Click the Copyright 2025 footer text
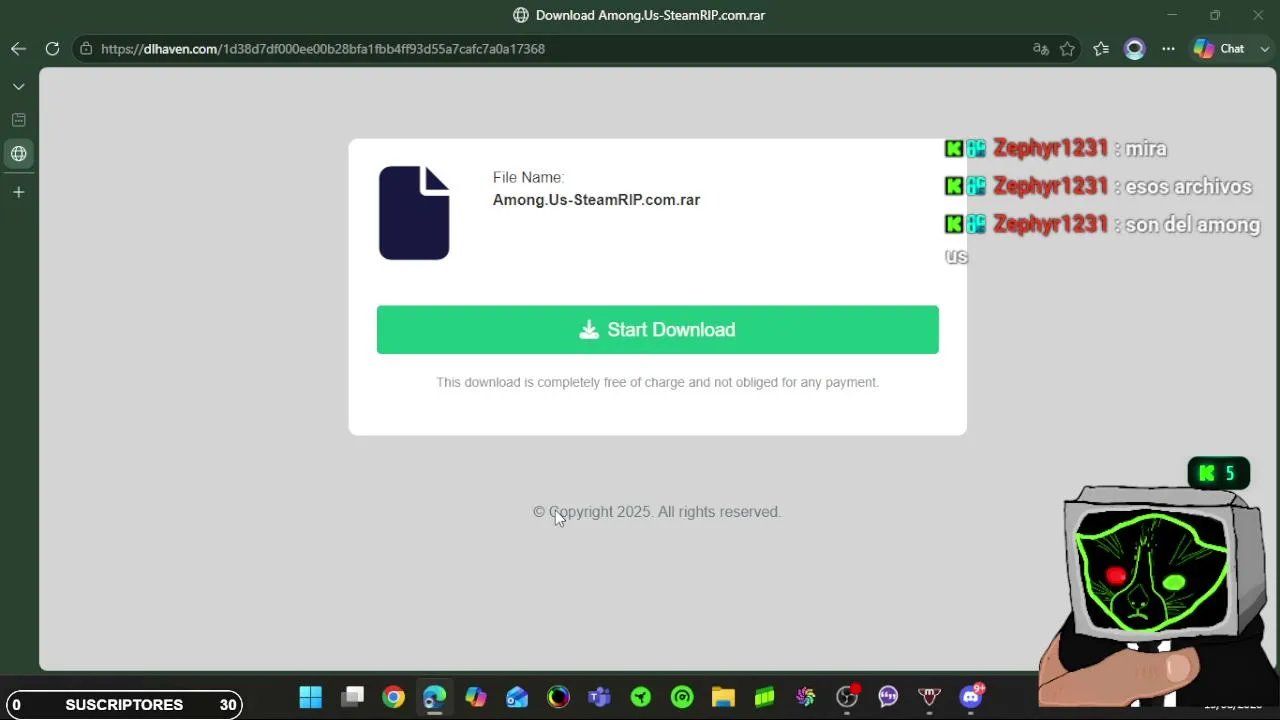 coord(657,512)
